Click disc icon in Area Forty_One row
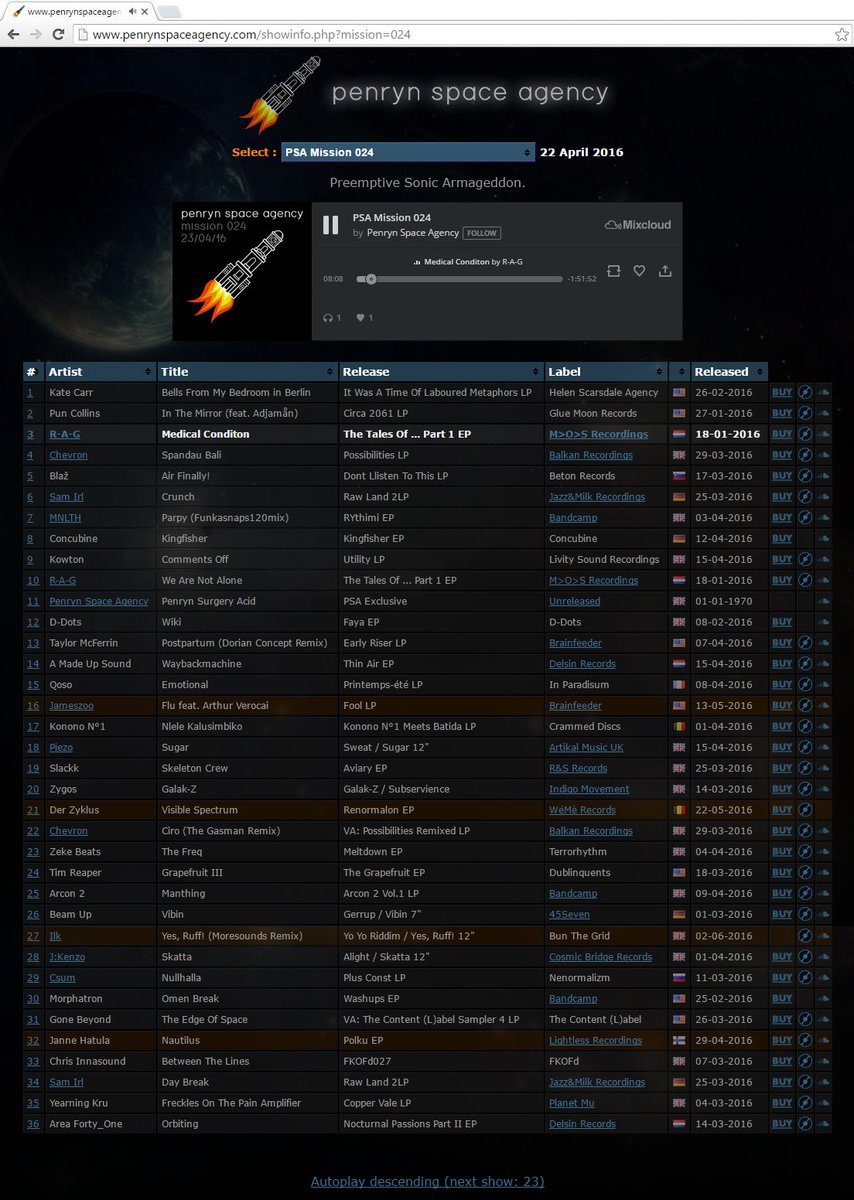 coord(804,1123)
